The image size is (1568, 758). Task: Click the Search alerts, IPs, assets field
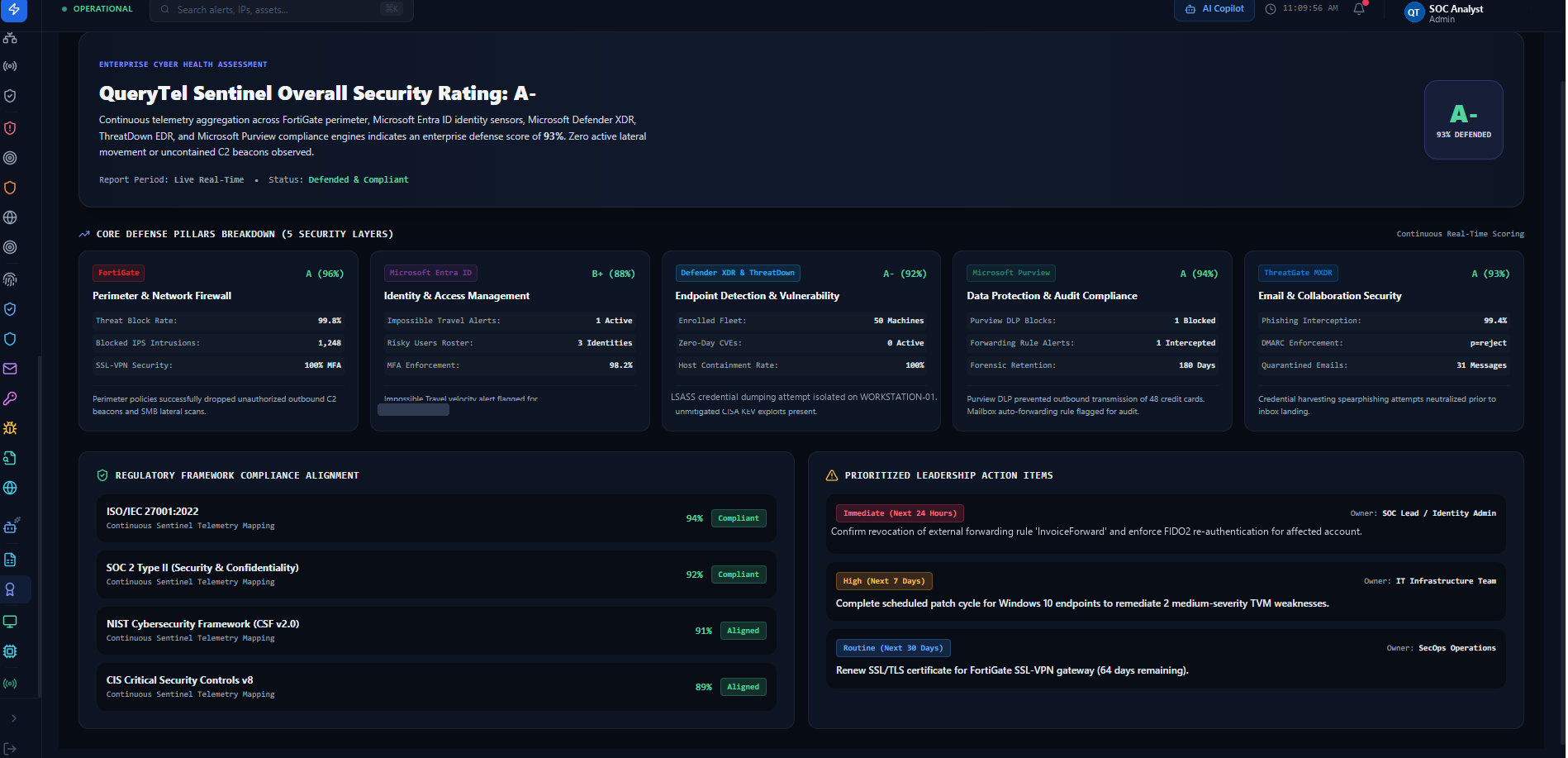click(282, 10)
